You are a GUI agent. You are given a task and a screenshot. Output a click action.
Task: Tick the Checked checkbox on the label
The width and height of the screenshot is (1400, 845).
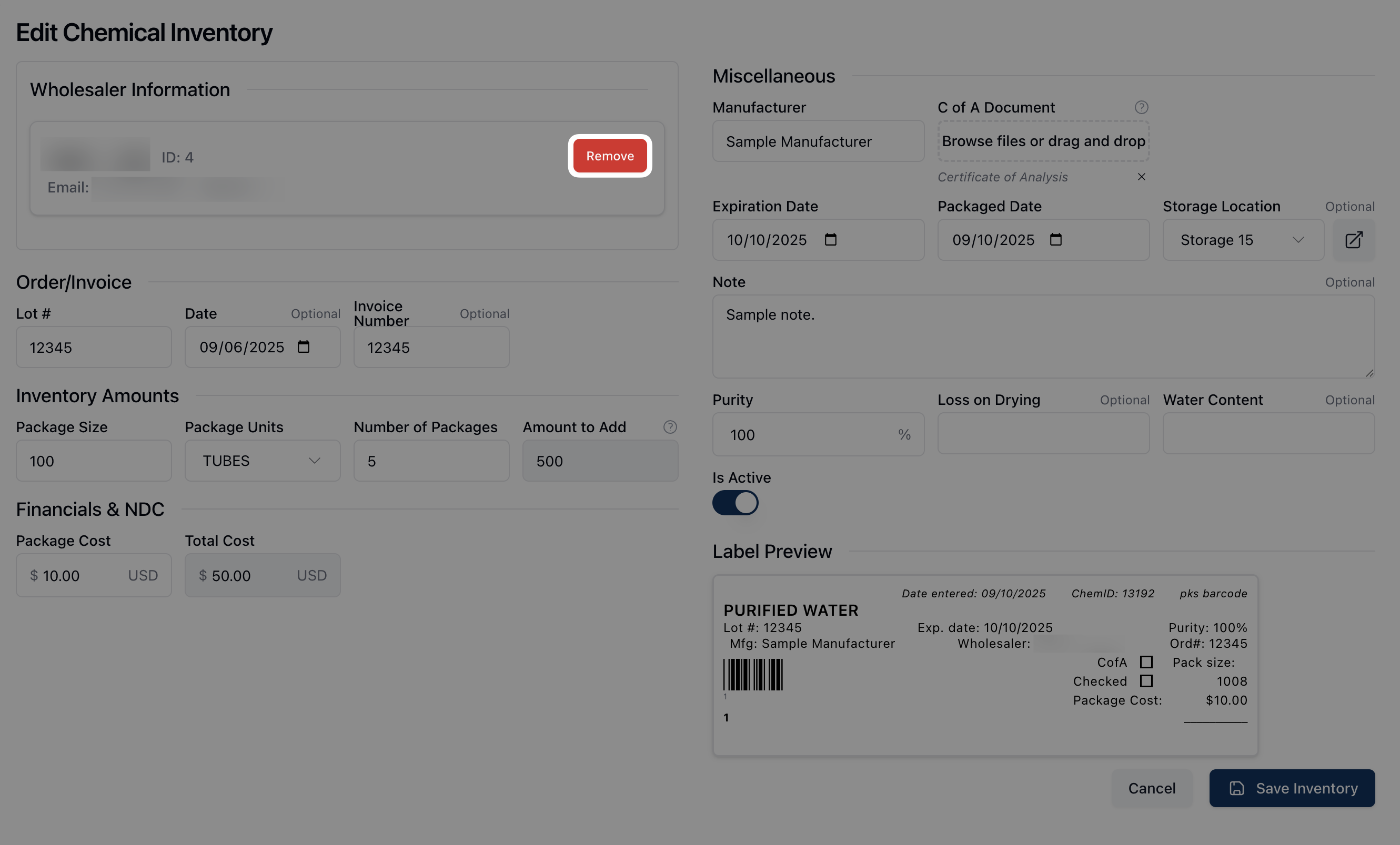click(x=1146, y=681)
